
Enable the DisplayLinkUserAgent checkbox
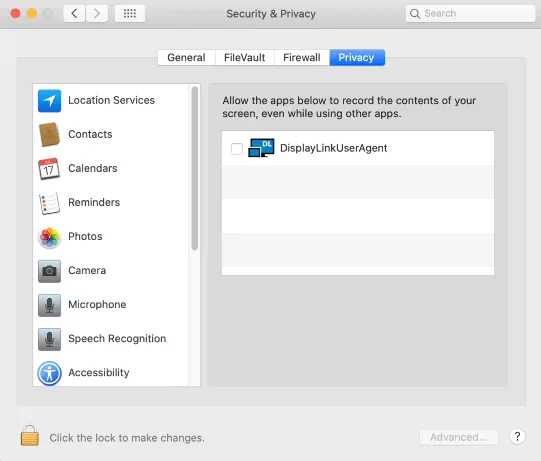237,149
